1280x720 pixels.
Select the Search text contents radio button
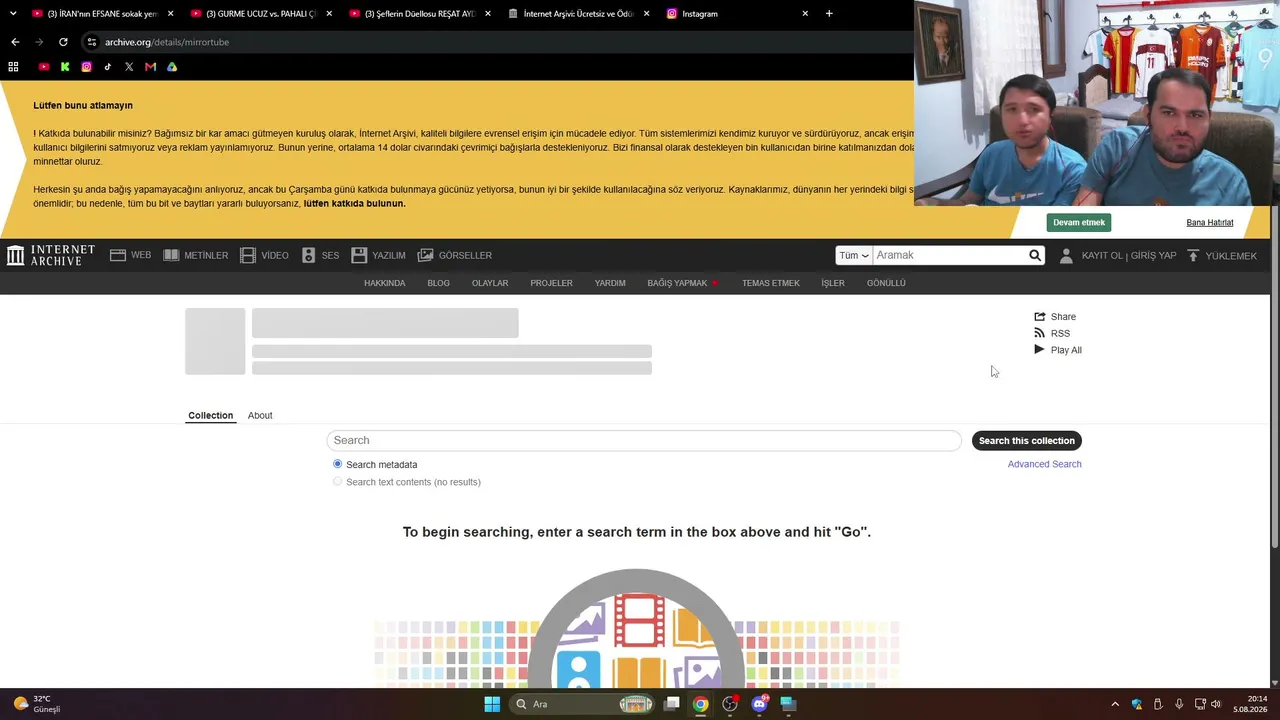pos(338,482)
